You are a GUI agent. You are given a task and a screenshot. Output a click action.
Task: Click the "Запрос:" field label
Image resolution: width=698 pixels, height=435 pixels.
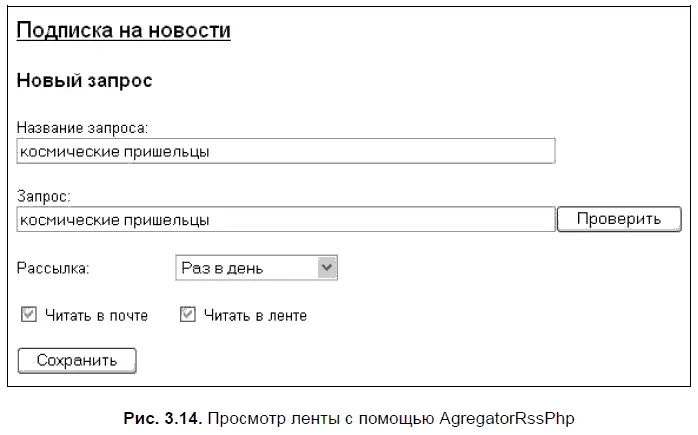click(44, 197)
